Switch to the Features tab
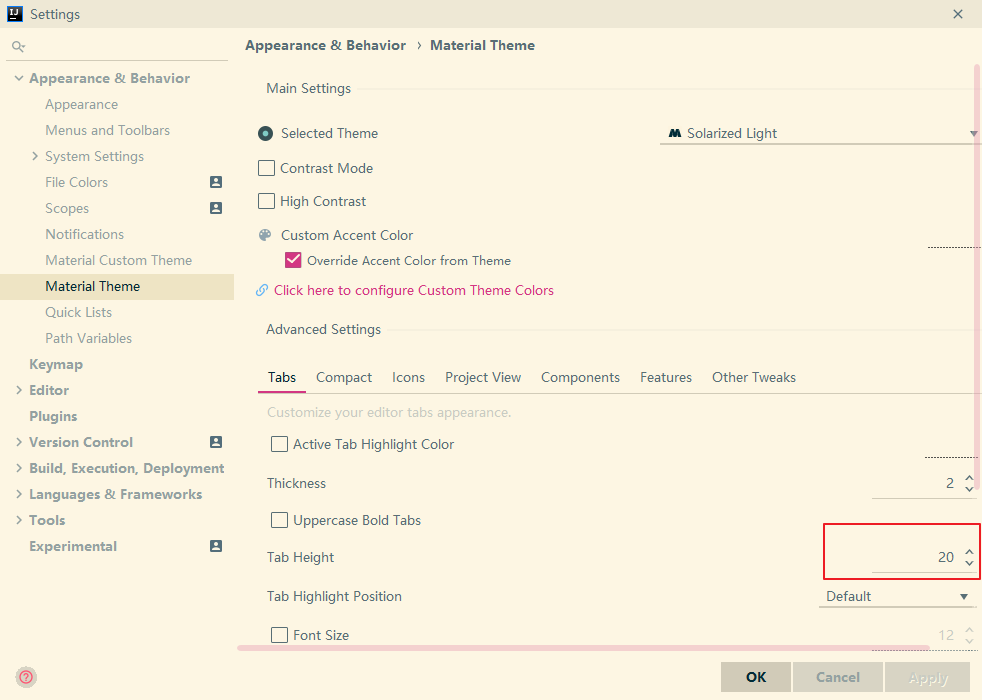 click(x=666, y=378)
